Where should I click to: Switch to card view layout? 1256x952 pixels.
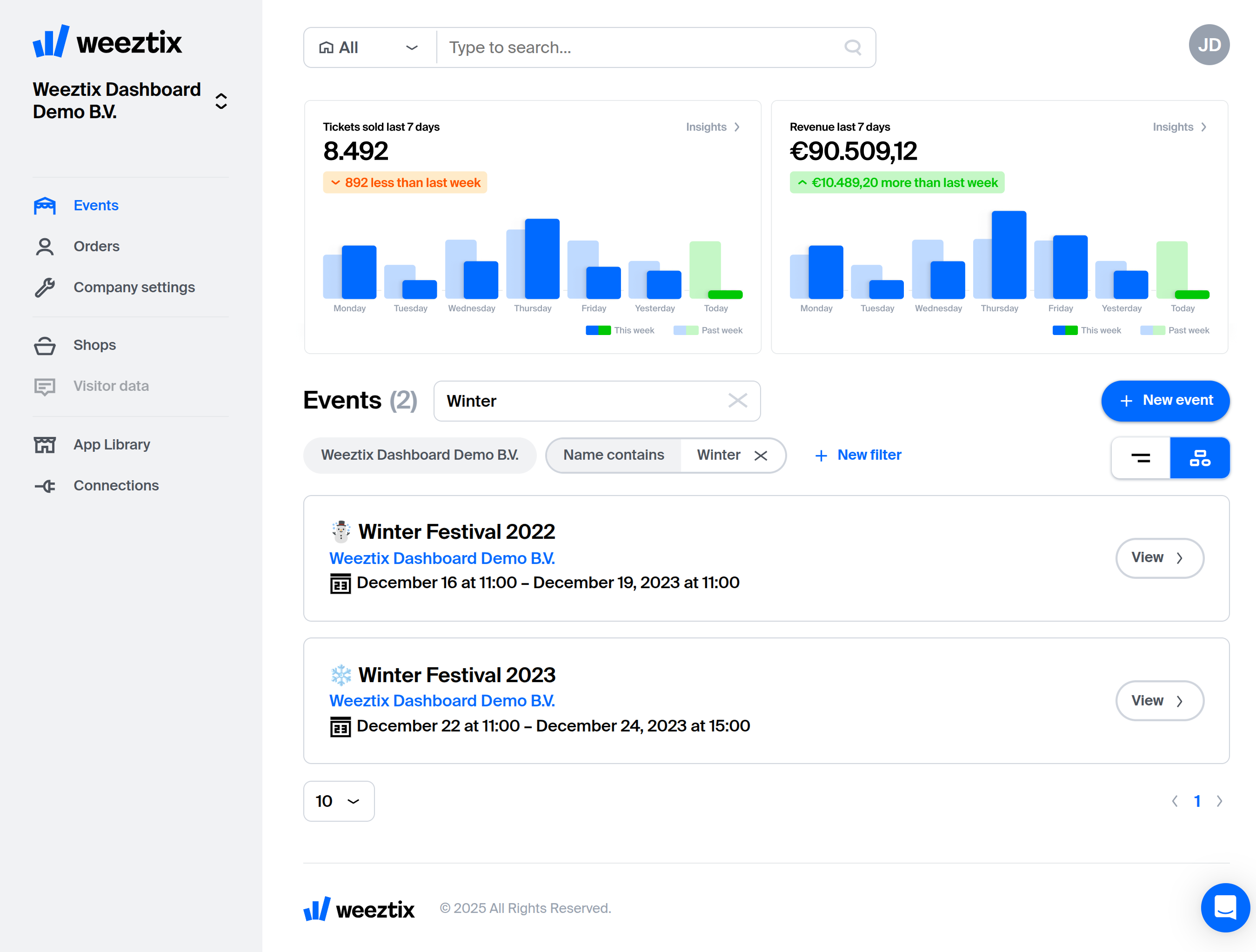1200,458
